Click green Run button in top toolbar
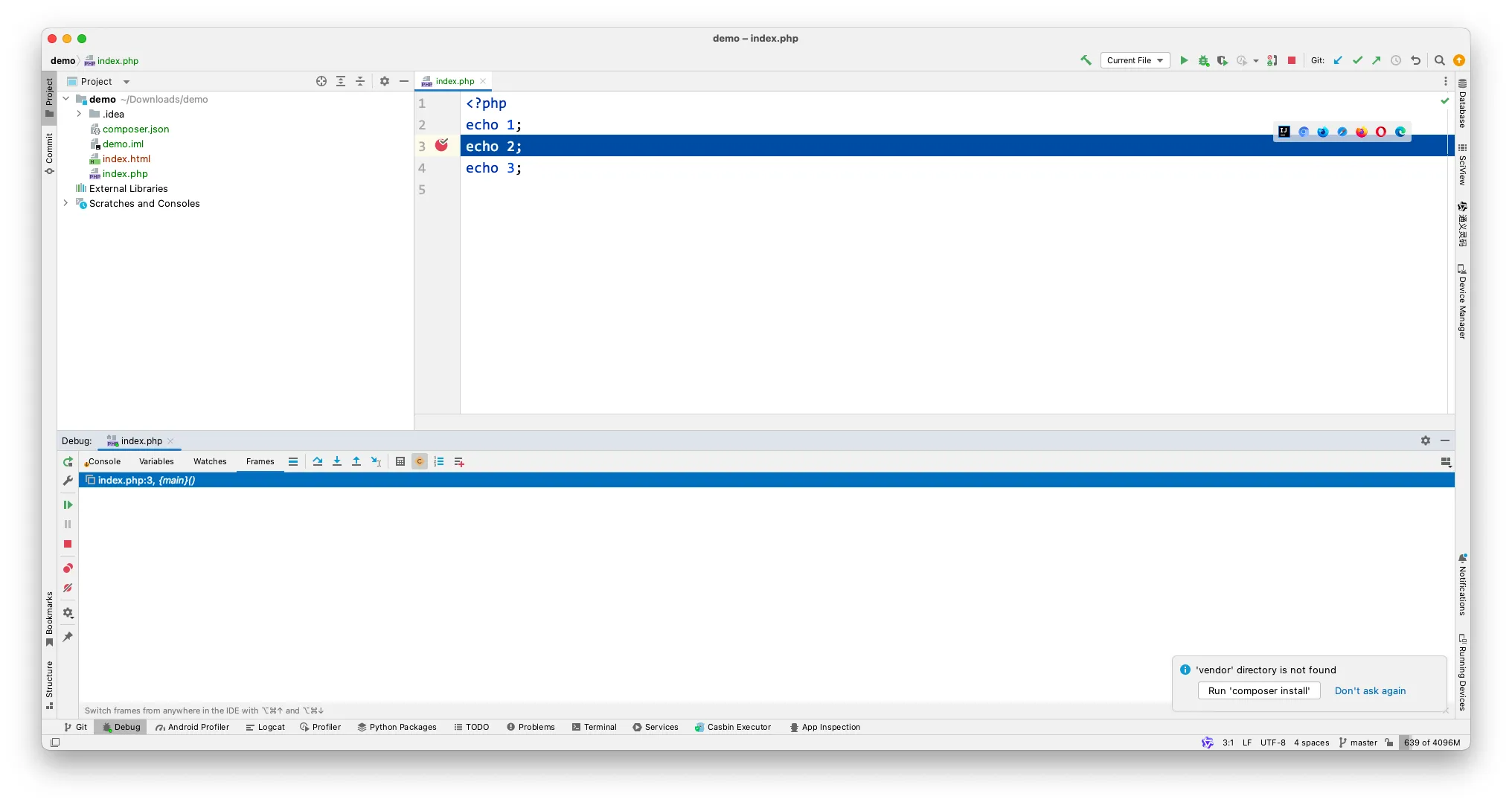 click(x=1184, y=60)
